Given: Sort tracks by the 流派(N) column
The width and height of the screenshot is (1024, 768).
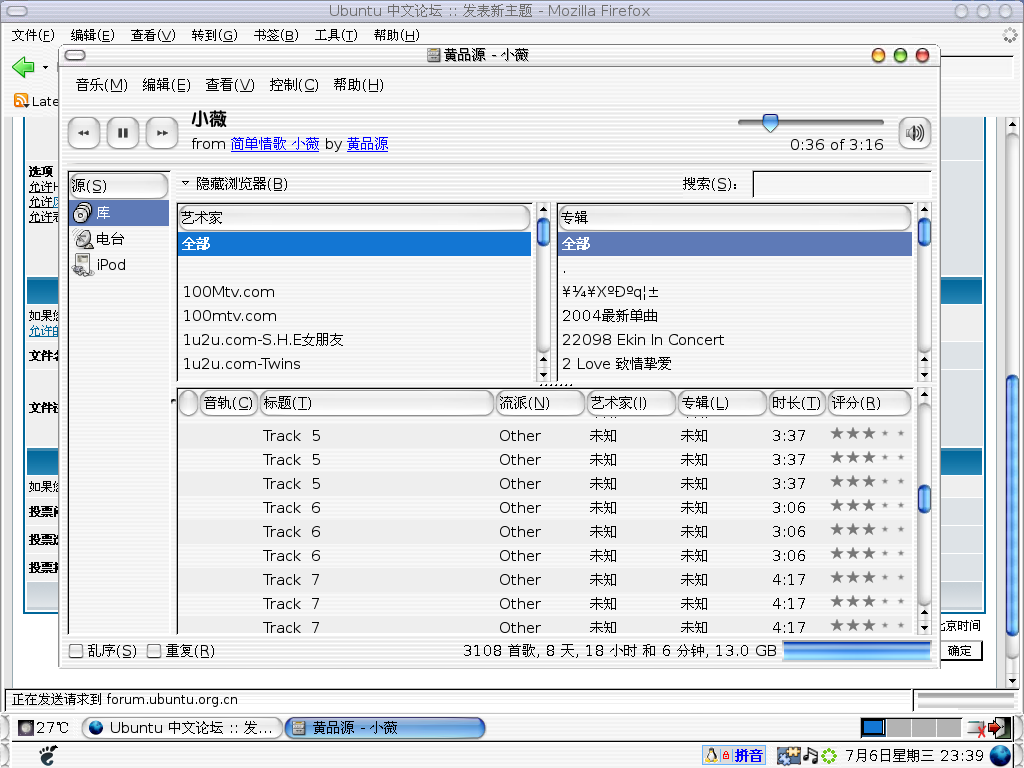Looking at the screenshot, I should [x=540, y=403].
